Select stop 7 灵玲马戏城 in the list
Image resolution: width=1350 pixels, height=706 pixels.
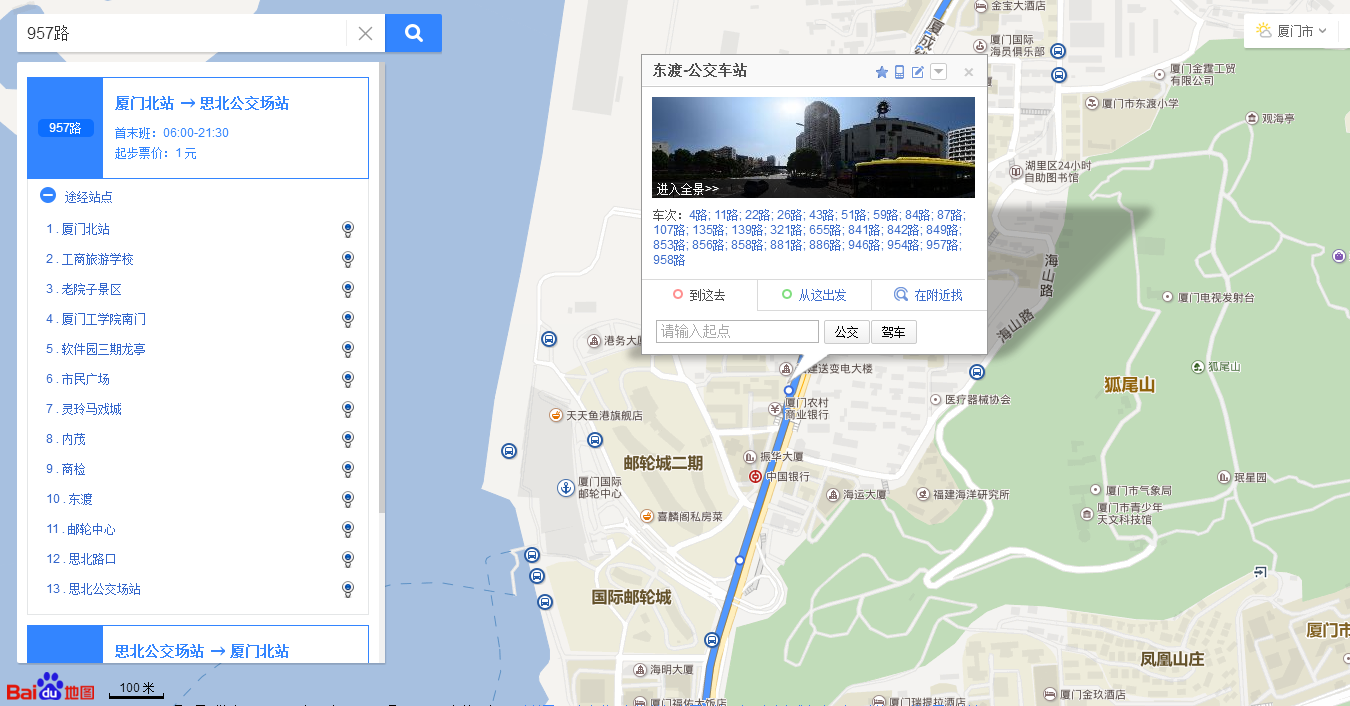pyautogui.click(x=91, y=409)
